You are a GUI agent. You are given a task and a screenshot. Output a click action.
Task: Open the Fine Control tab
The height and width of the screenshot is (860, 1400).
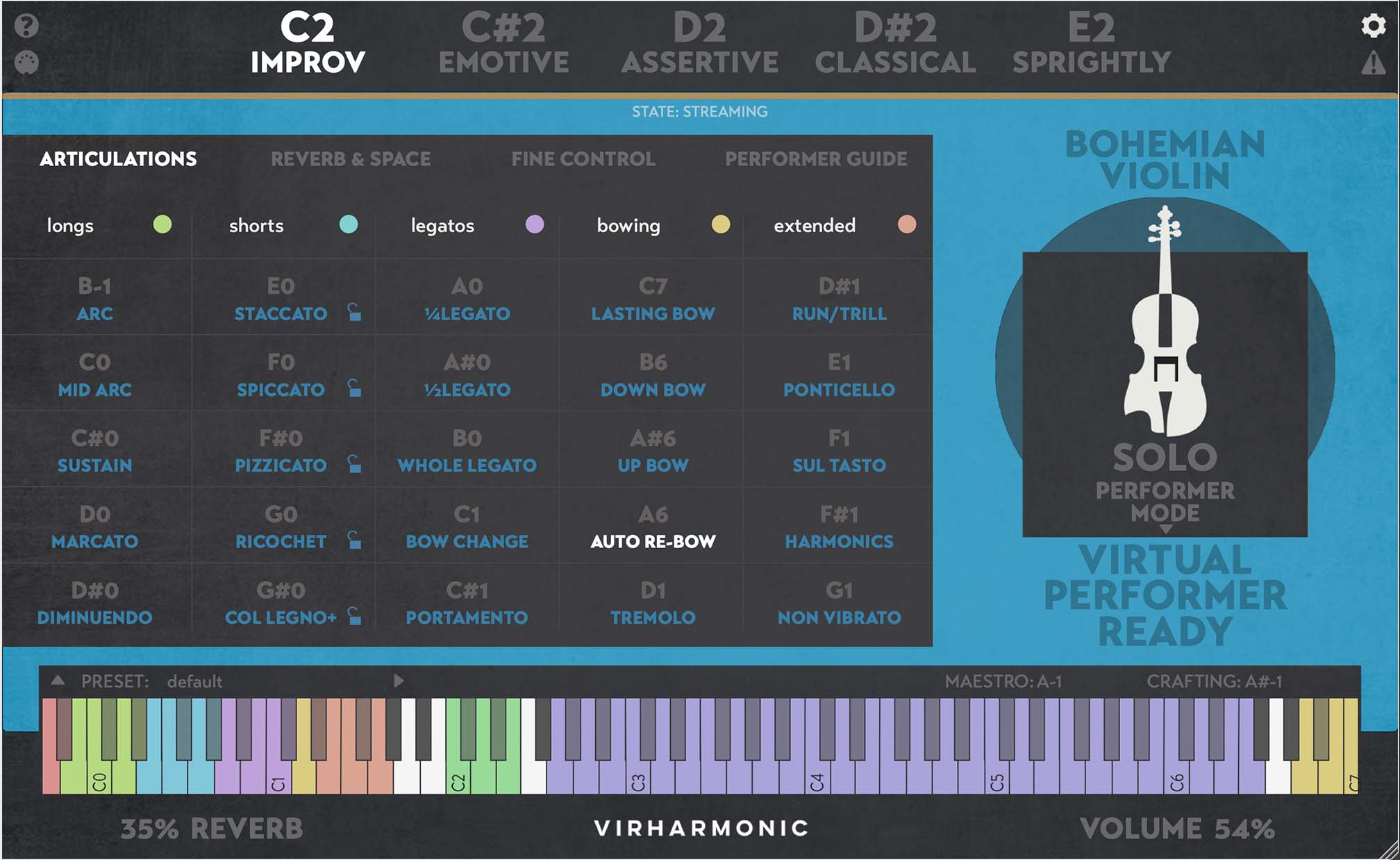coord(583,159)
